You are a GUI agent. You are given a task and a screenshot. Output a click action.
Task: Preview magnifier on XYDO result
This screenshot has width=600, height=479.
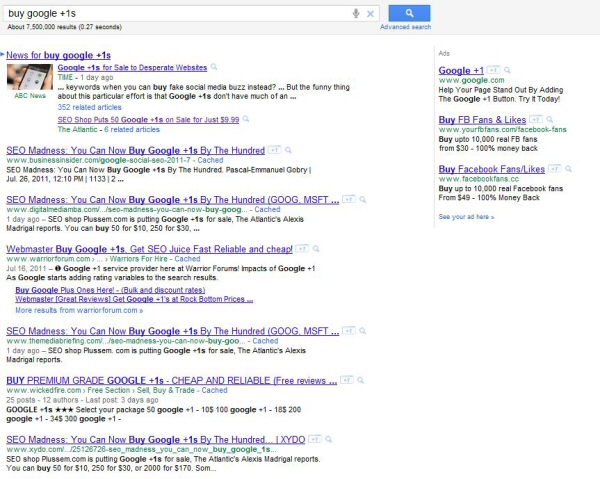pos(329,439)
